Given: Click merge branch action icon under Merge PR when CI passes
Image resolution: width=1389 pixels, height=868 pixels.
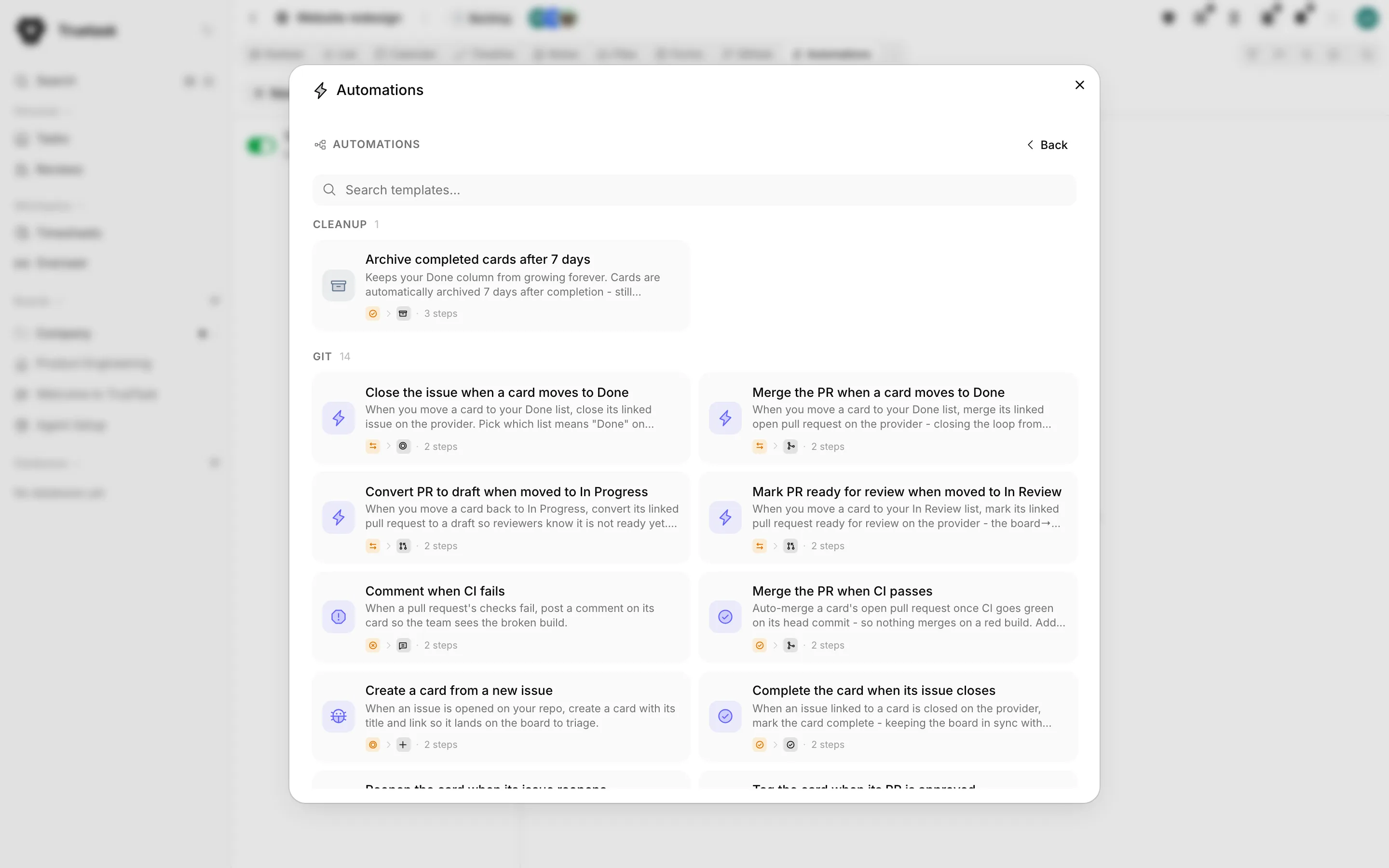Looking at the screenshot, I should [x=790, y=645].
